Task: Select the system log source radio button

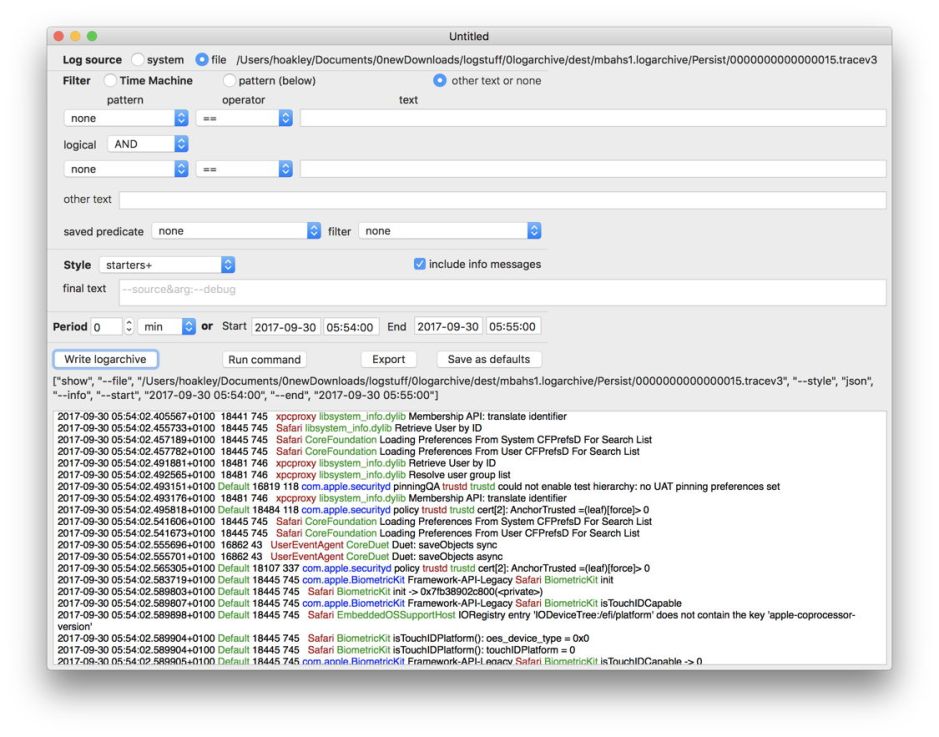Action: [x=138, y=60]
